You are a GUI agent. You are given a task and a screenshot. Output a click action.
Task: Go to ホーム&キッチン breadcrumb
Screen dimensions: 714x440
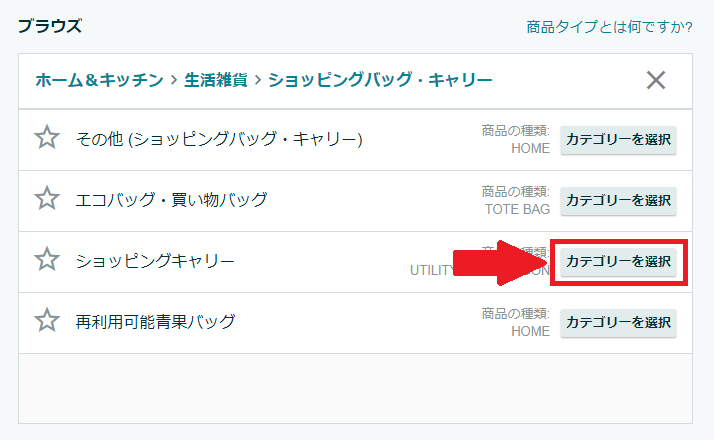click(x=99, y=80)
